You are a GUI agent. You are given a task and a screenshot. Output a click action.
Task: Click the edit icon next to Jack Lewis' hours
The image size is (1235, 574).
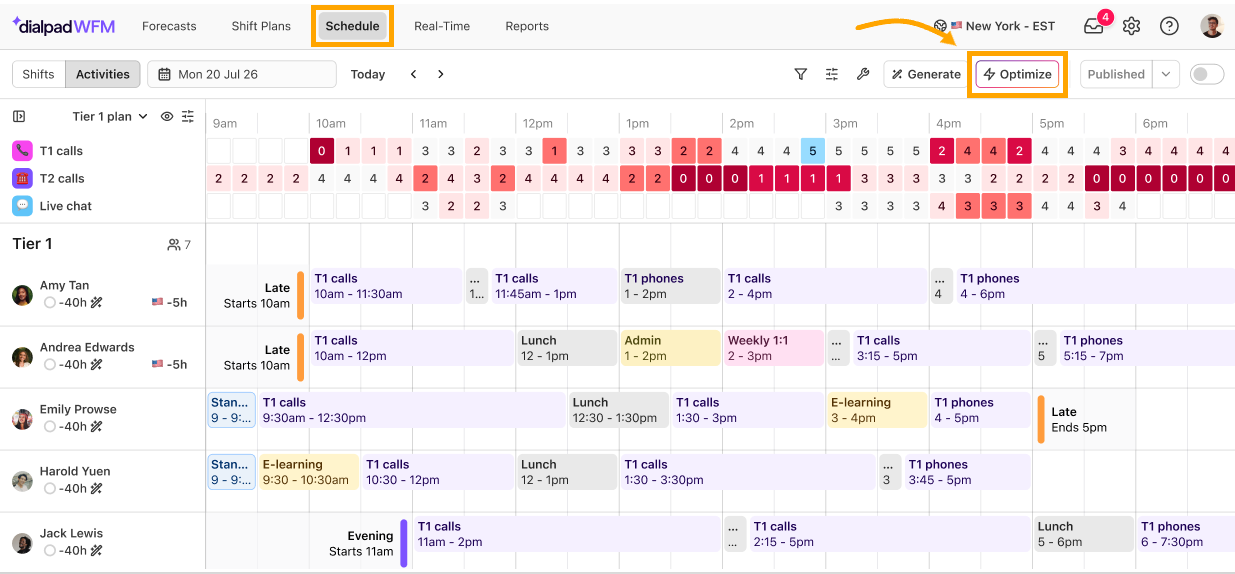click(97, 550)
